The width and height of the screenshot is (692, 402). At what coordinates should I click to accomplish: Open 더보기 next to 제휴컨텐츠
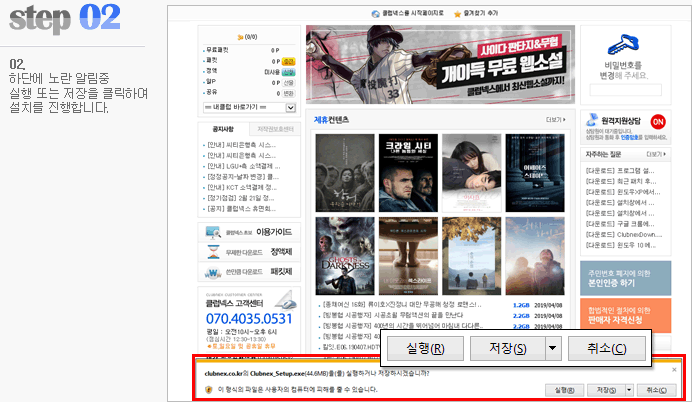[556, 120]
